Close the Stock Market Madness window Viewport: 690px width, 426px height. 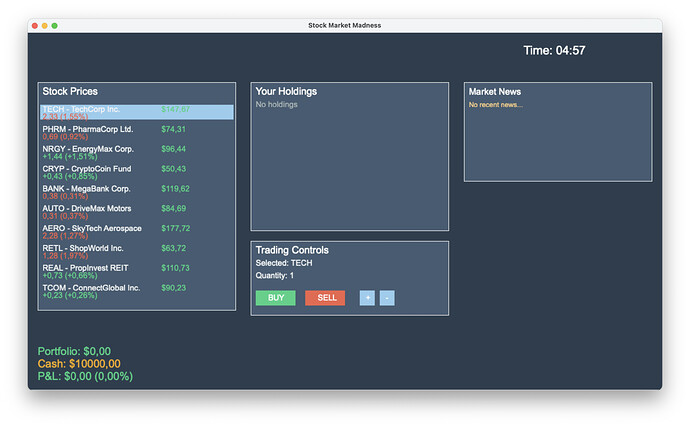pos(35,25)
